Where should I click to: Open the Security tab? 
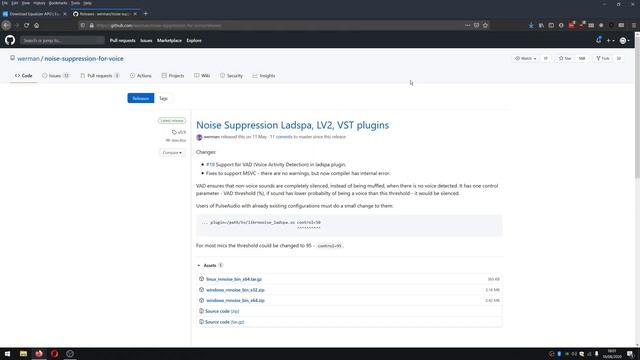click(231, 76)
